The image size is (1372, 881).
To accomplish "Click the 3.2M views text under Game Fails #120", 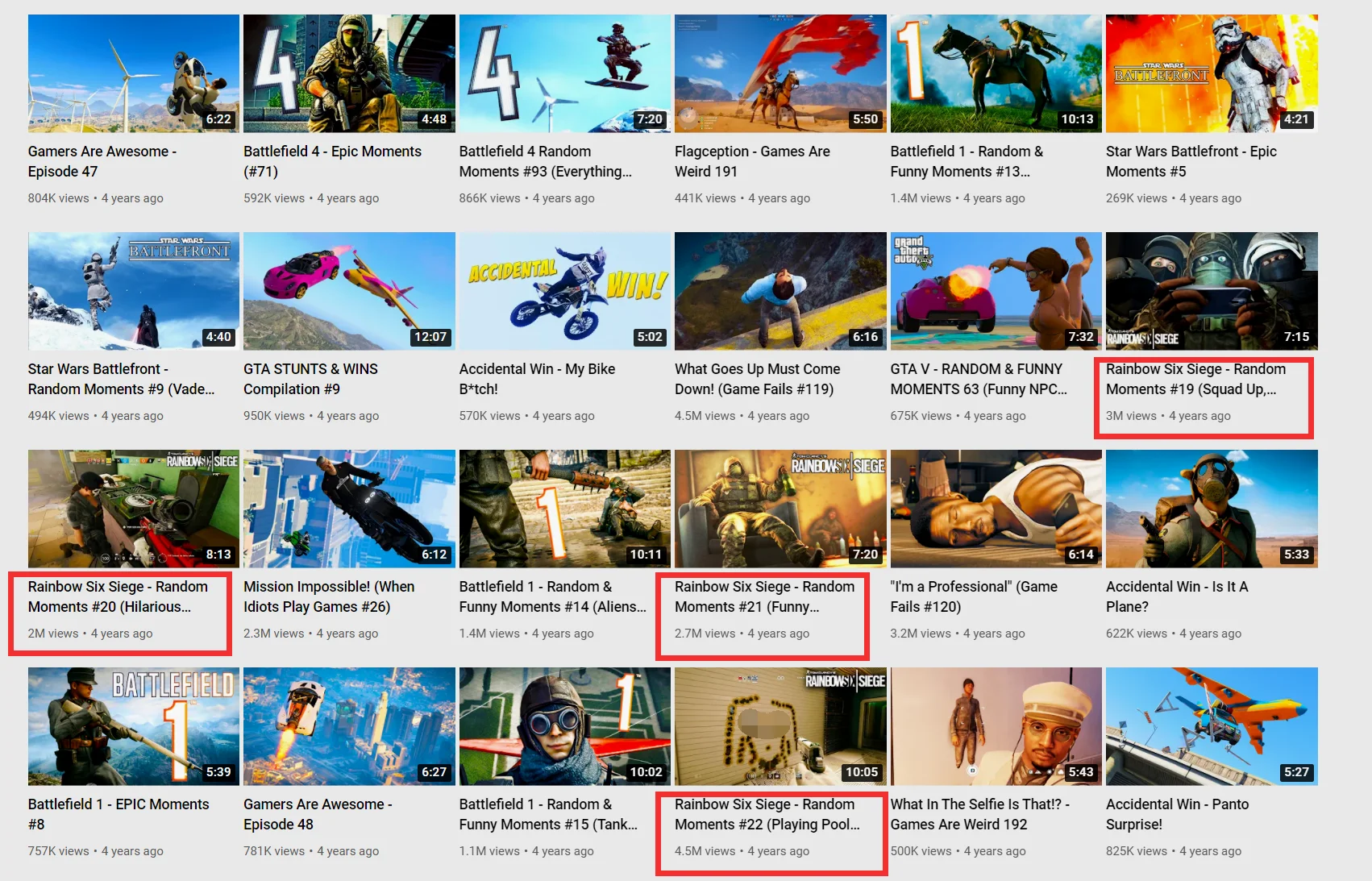I will 921,634.
